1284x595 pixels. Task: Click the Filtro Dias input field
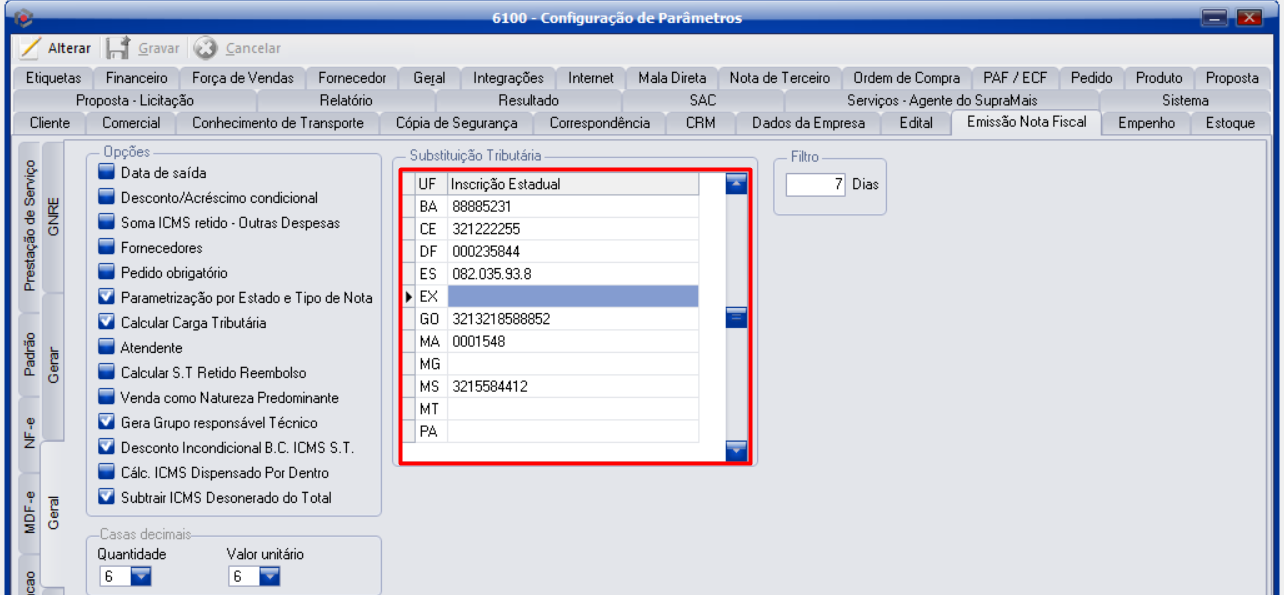(816, 185)
